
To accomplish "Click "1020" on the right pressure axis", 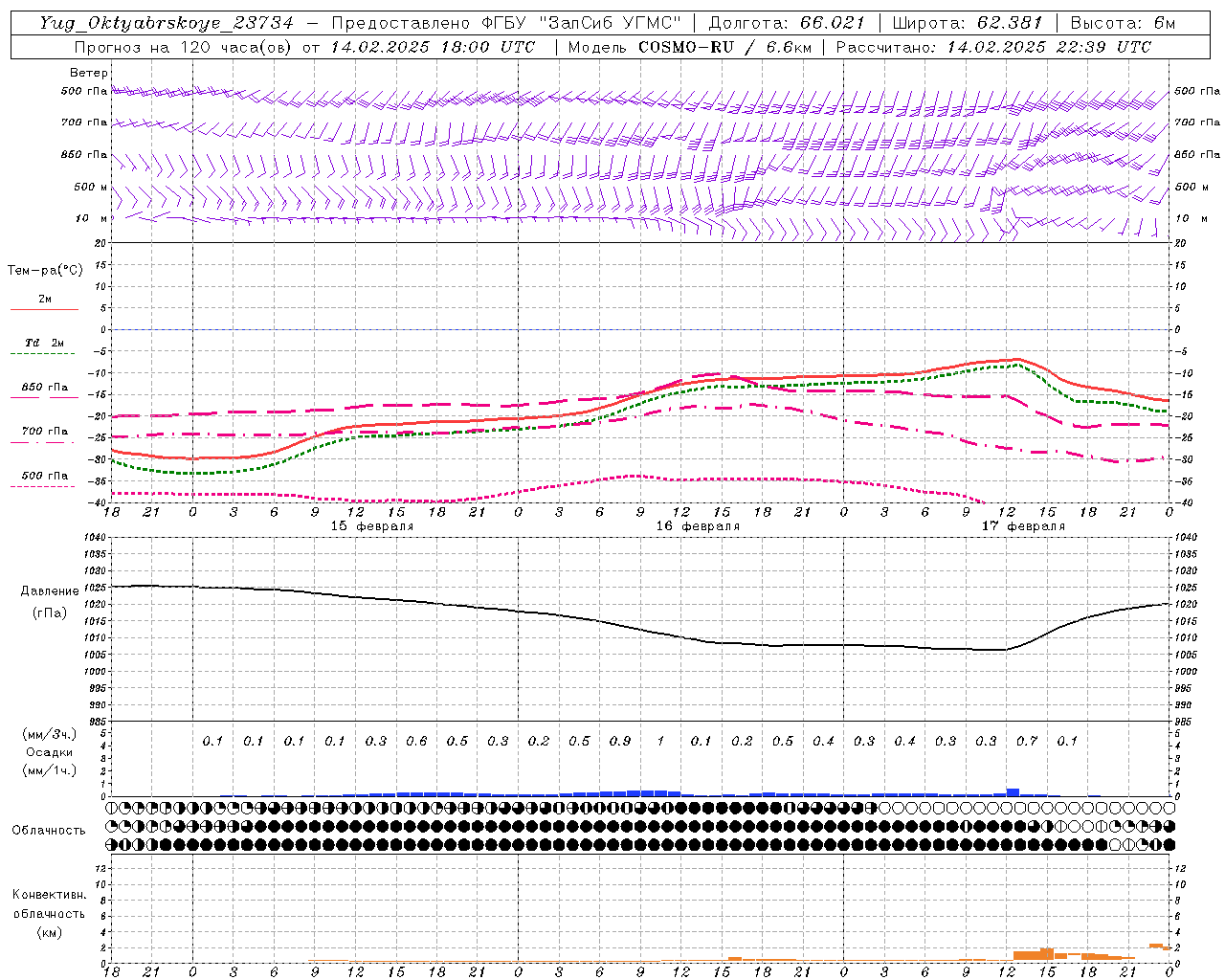I will (x=1186, y=604).
